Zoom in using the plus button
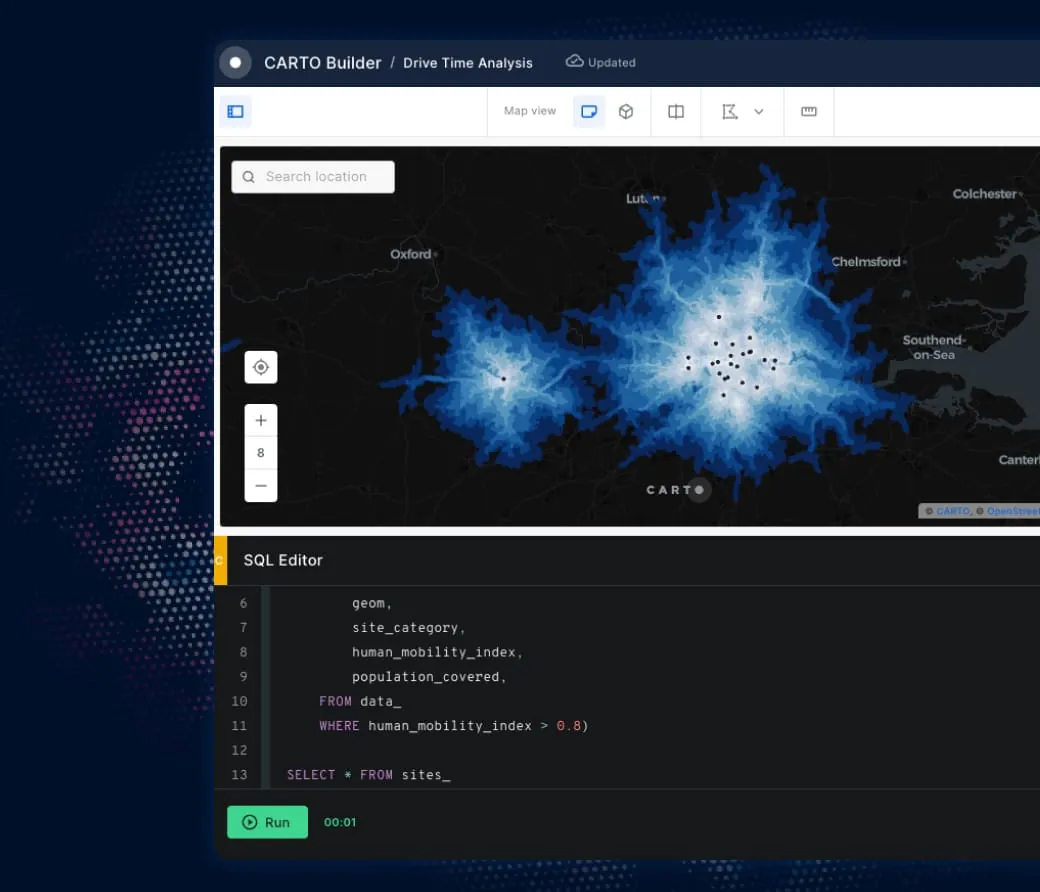This screenshot has width=1040, height=892. click(x=261, y=420)
